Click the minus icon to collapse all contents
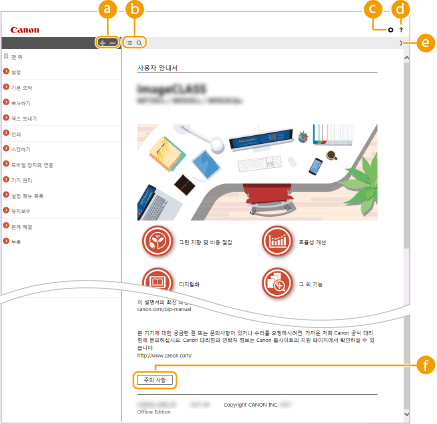437x424 pixels. pyautogui.click(x=113, y=43)
